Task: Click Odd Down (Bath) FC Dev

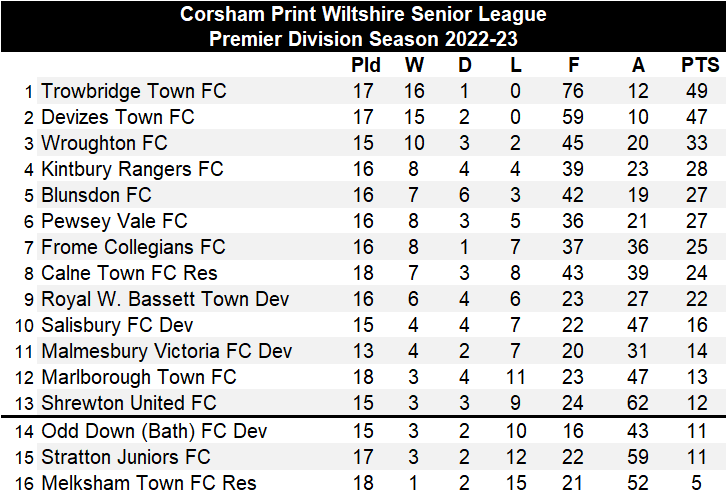Action: (154, 431)
